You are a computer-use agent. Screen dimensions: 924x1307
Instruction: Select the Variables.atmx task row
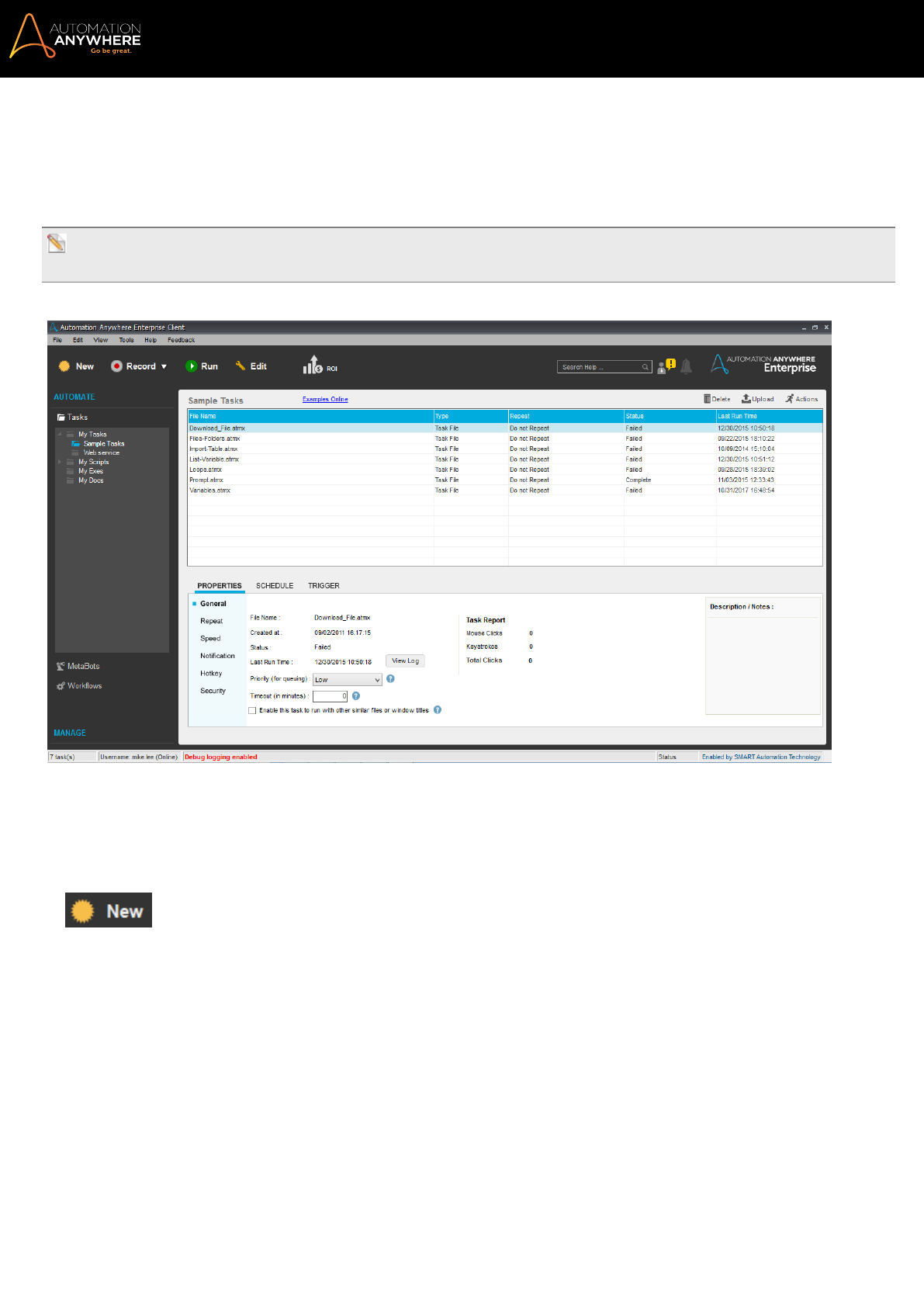505,491
